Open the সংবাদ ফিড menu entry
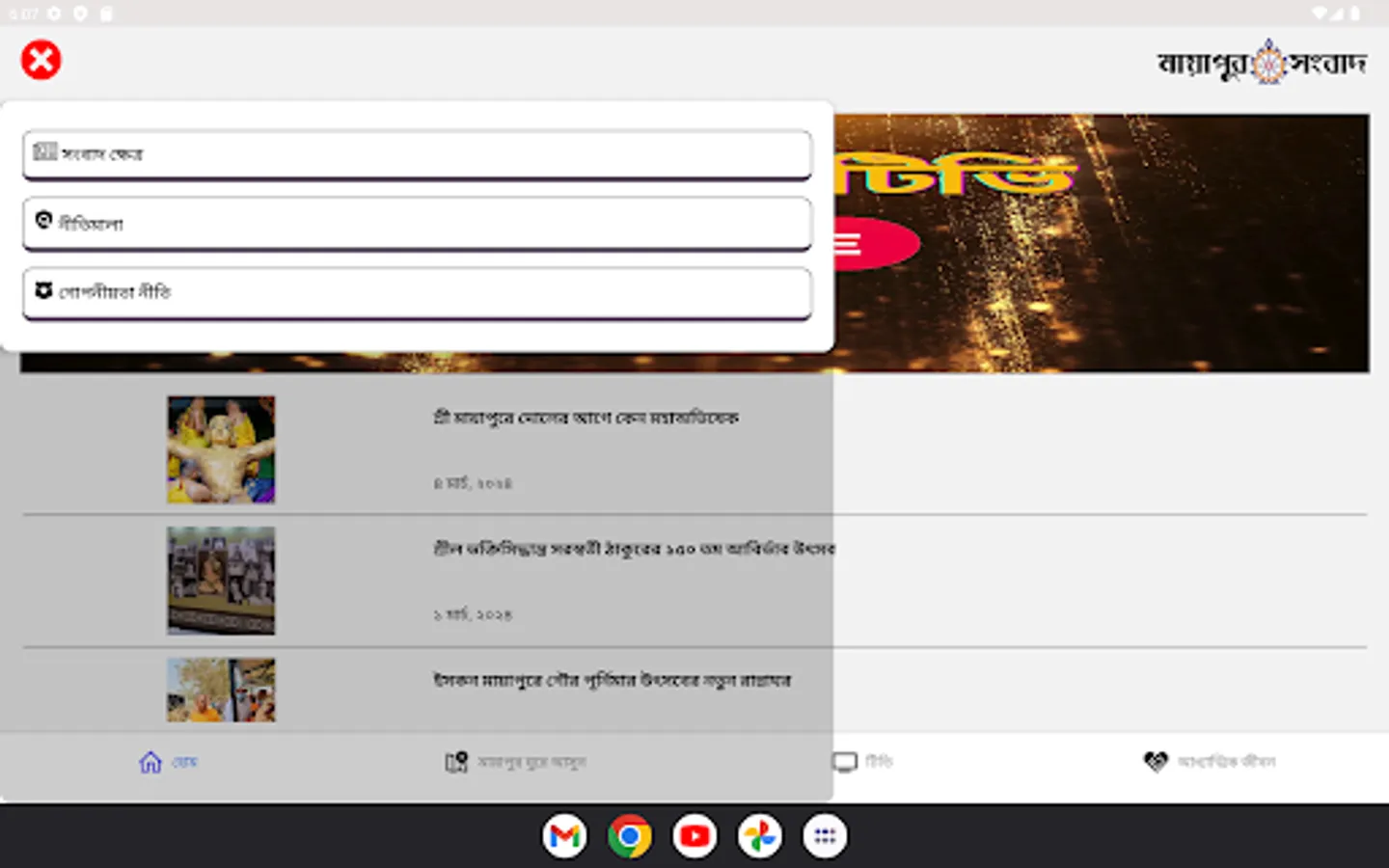Viewport: 1389px width, 868px height. (417, 154)
